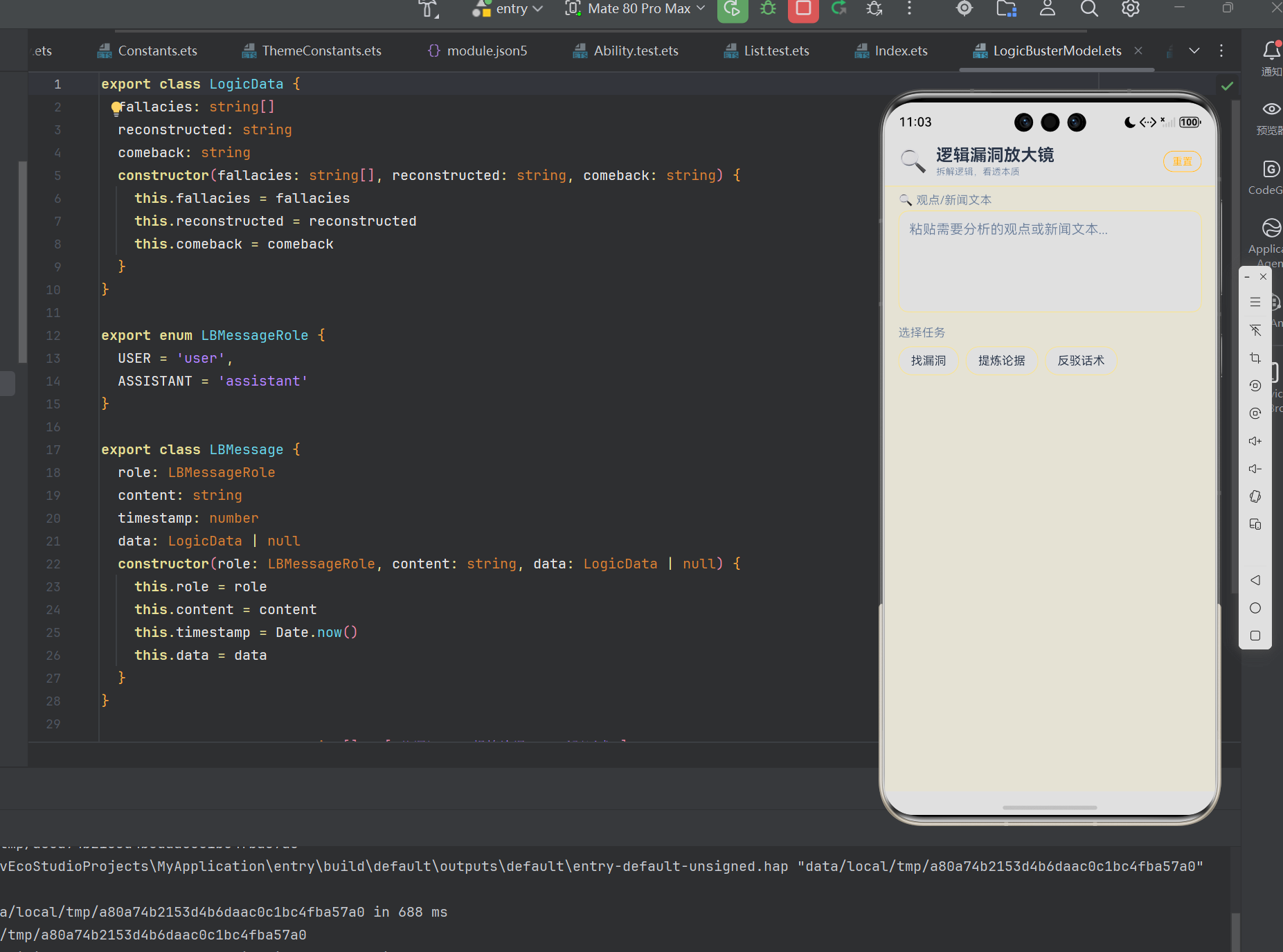
Task: Open the Mate 80 Pro Max device dropdown
Action: [636, 9]
